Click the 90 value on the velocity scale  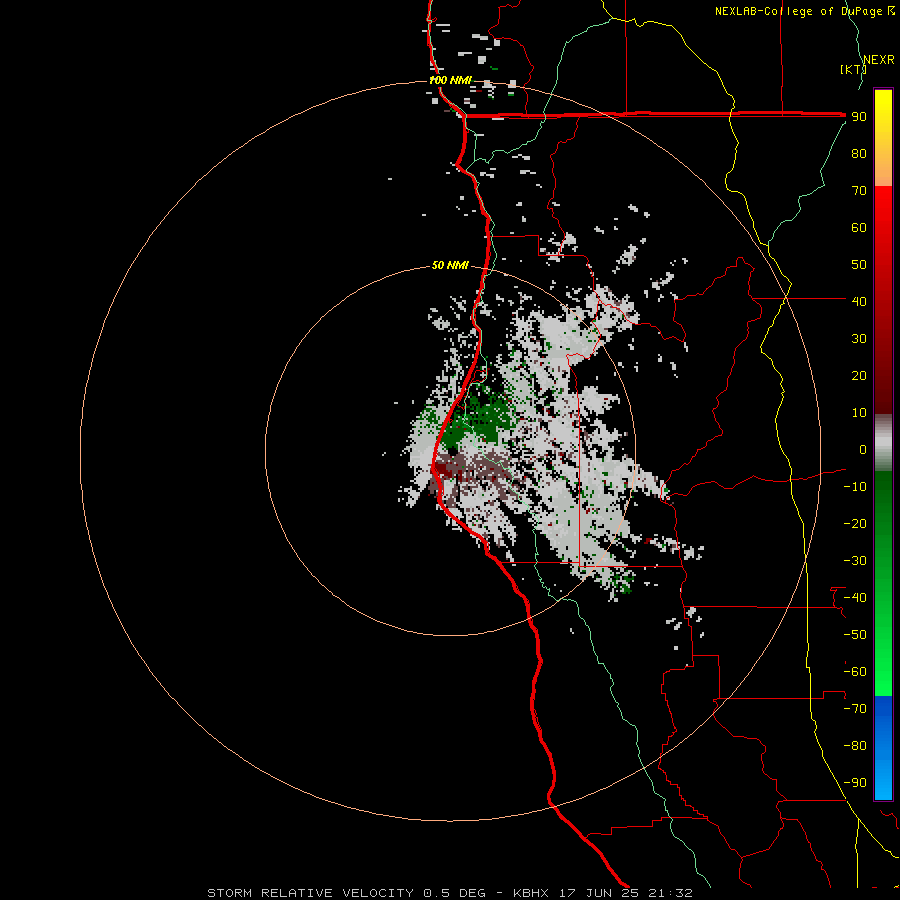(x=859, y=117)
